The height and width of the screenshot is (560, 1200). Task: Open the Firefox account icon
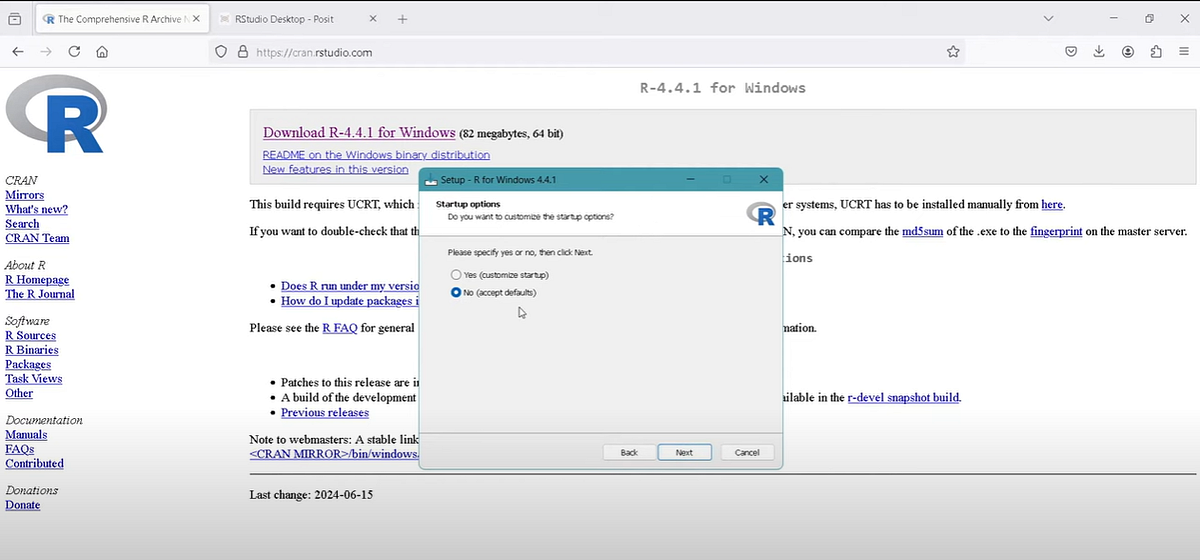[1128, 52]
